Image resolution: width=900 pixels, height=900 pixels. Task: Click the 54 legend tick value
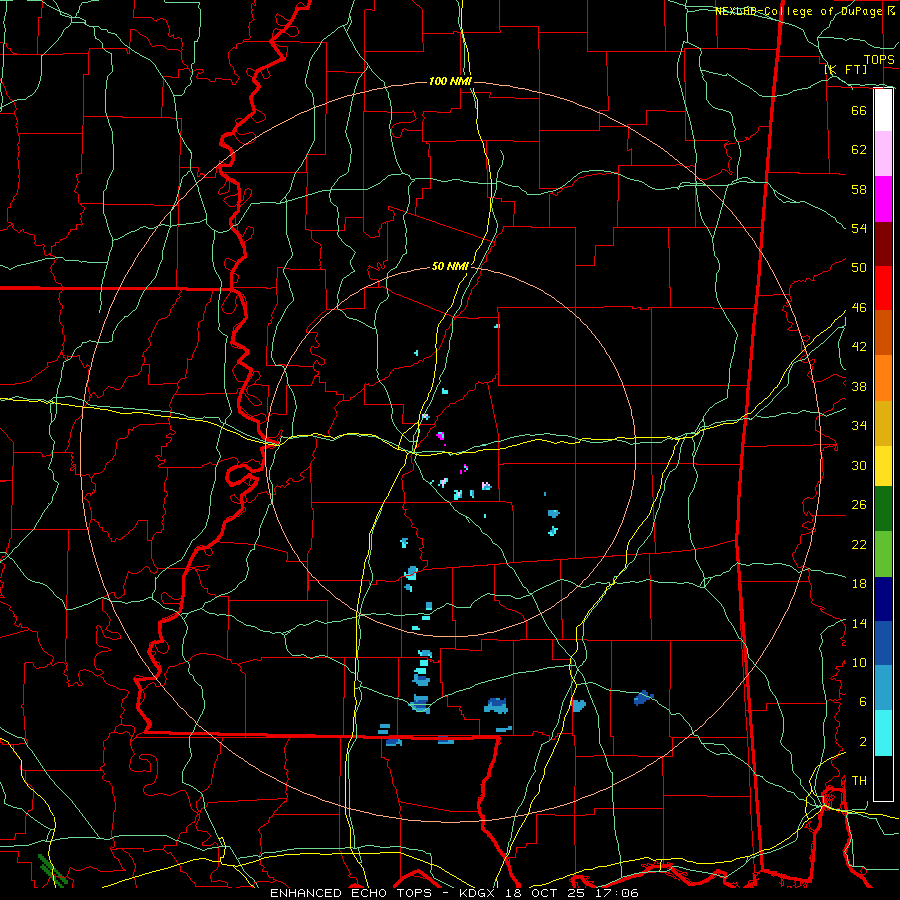(859, 228)
